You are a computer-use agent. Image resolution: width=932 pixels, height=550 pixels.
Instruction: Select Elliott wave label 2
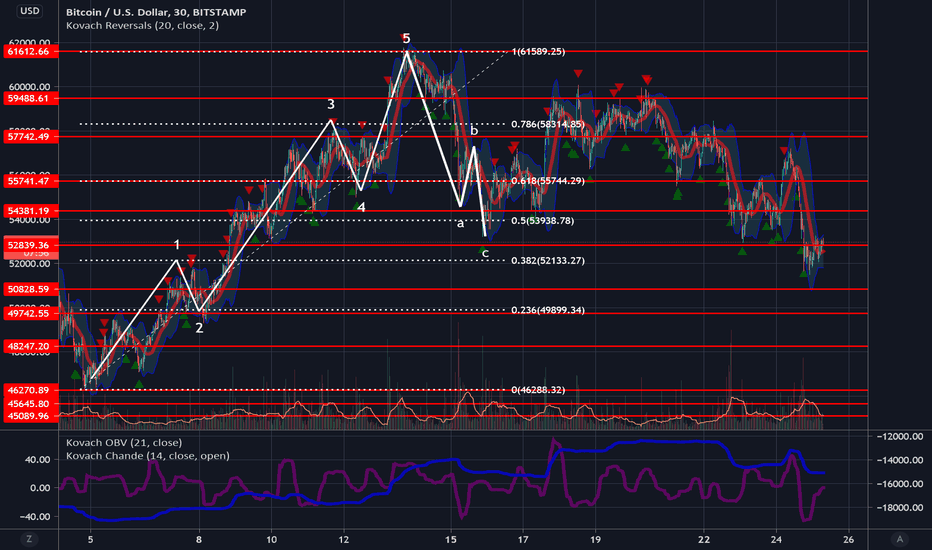(199, 328)
